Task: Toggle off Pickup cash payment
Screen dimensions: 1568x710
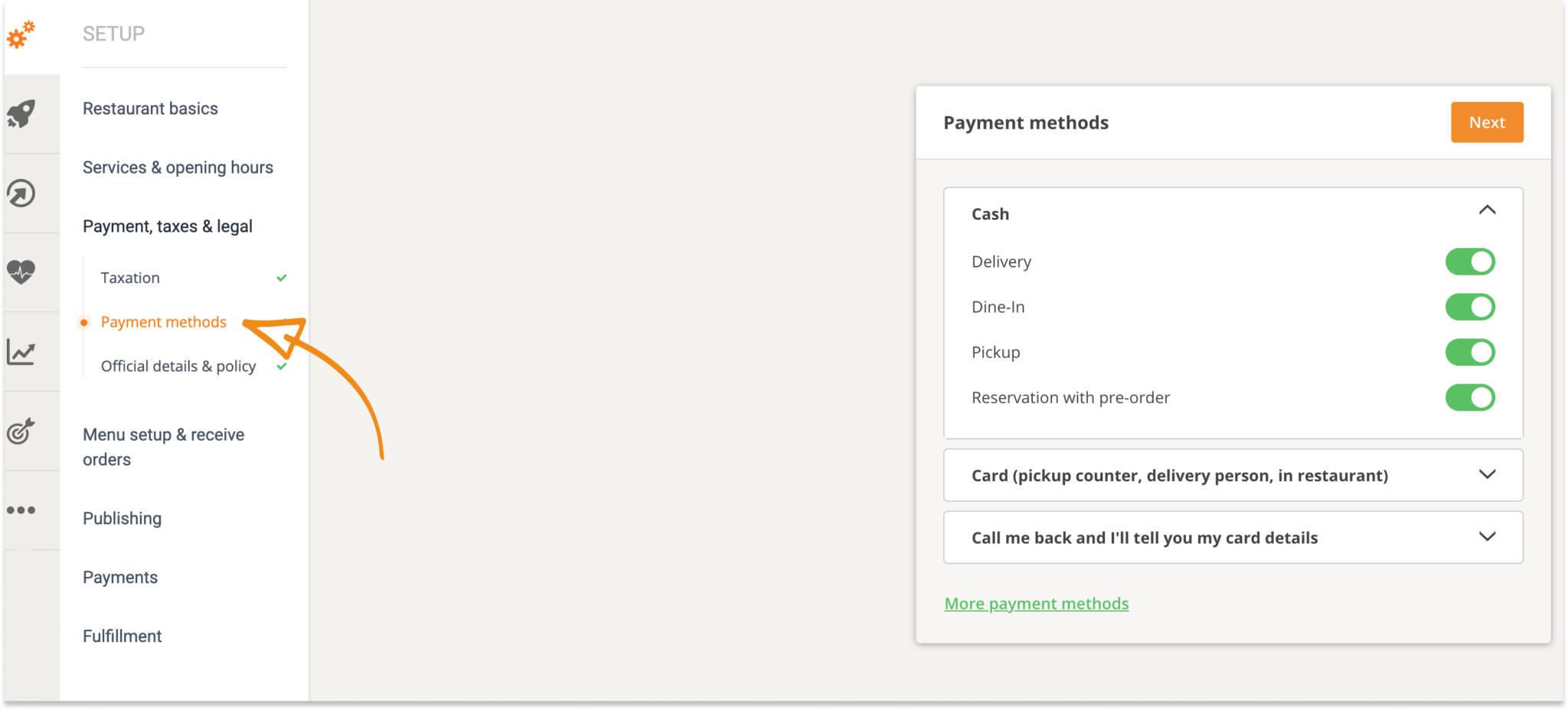Action: click(x=1470, y=352)
